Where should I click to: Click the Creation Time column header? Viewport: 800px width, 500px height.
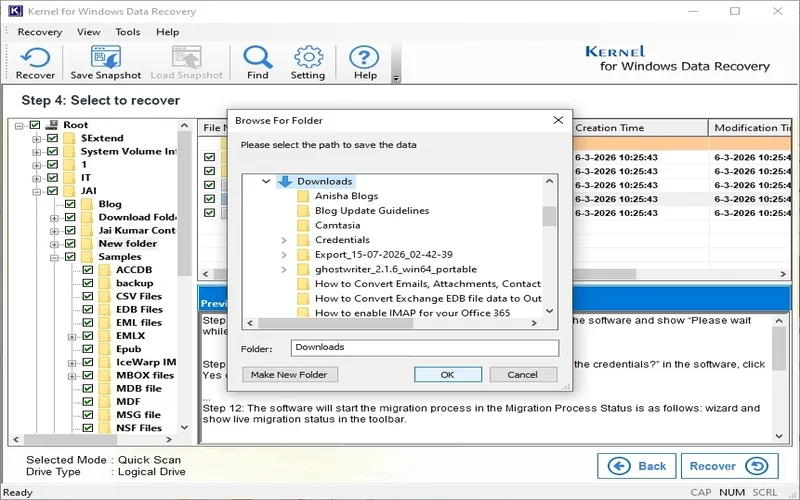point(640,128)
